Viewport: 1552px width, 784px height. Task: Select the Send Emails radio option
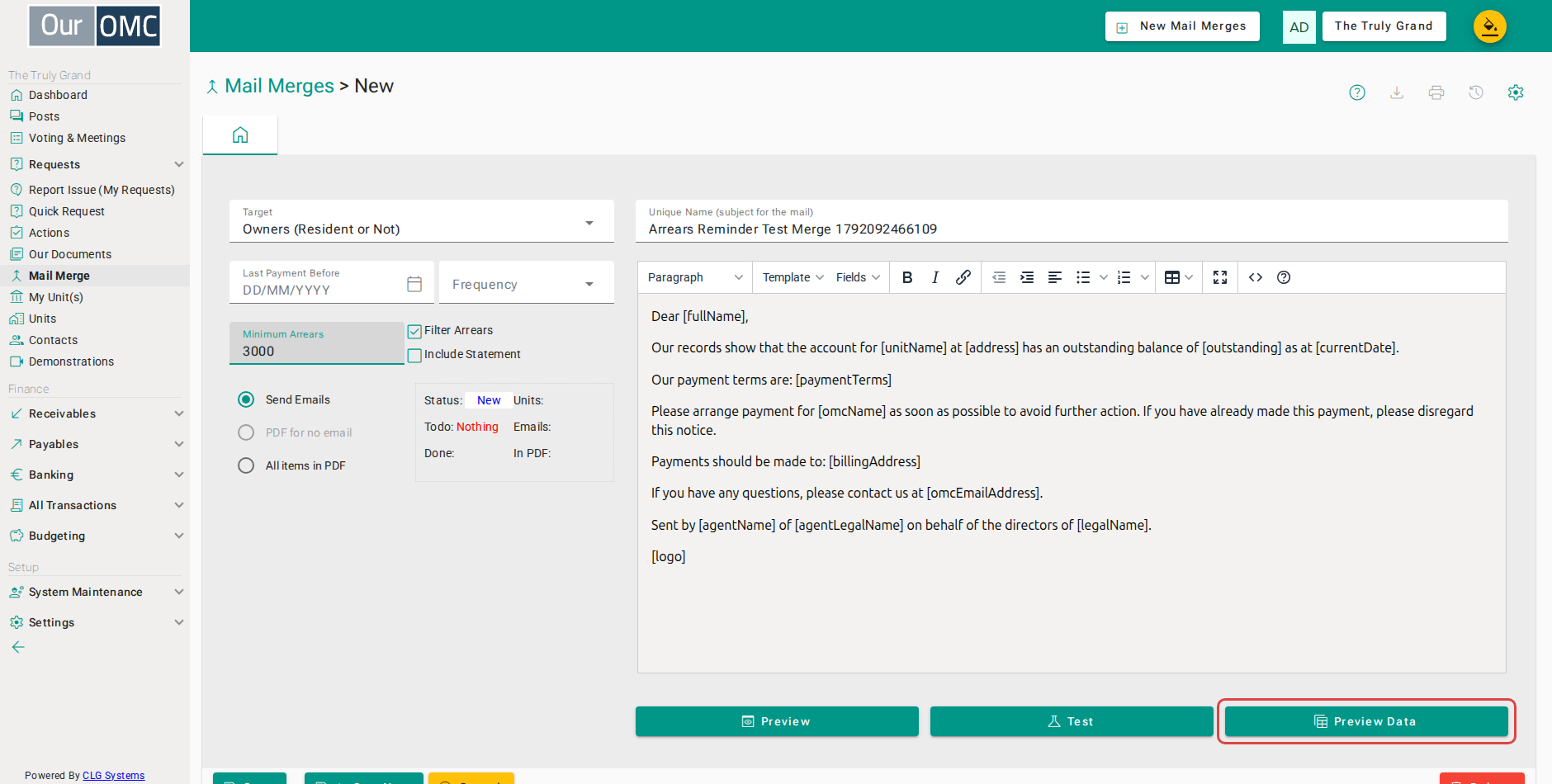246,399
